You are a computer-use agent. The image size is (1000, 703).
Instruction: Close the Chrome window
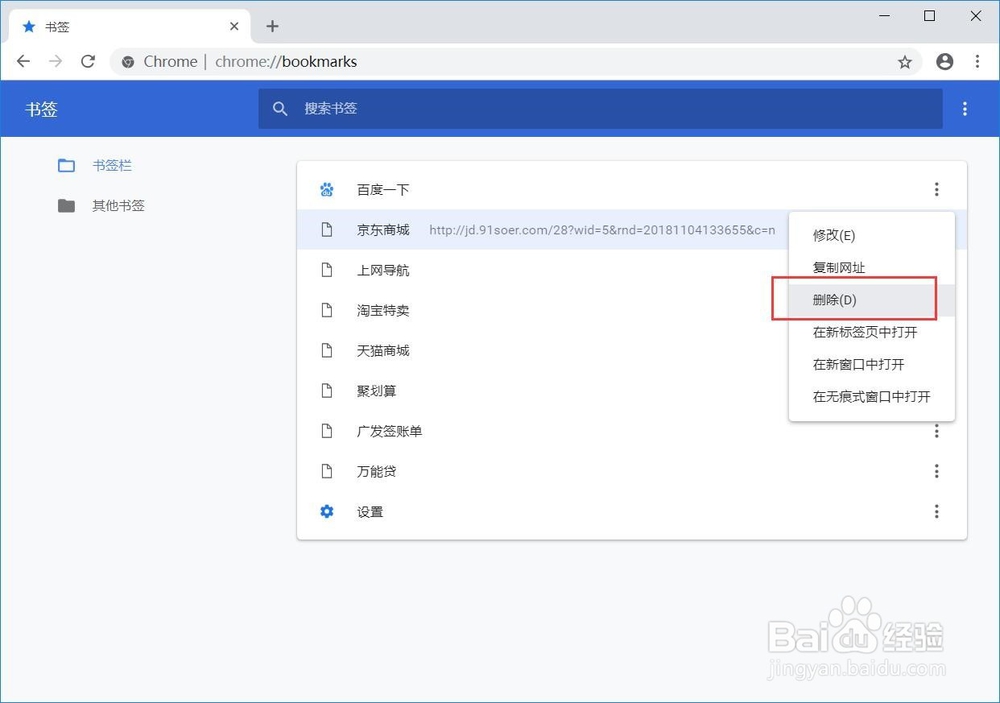pyautogui.click(x=975, y=16)
